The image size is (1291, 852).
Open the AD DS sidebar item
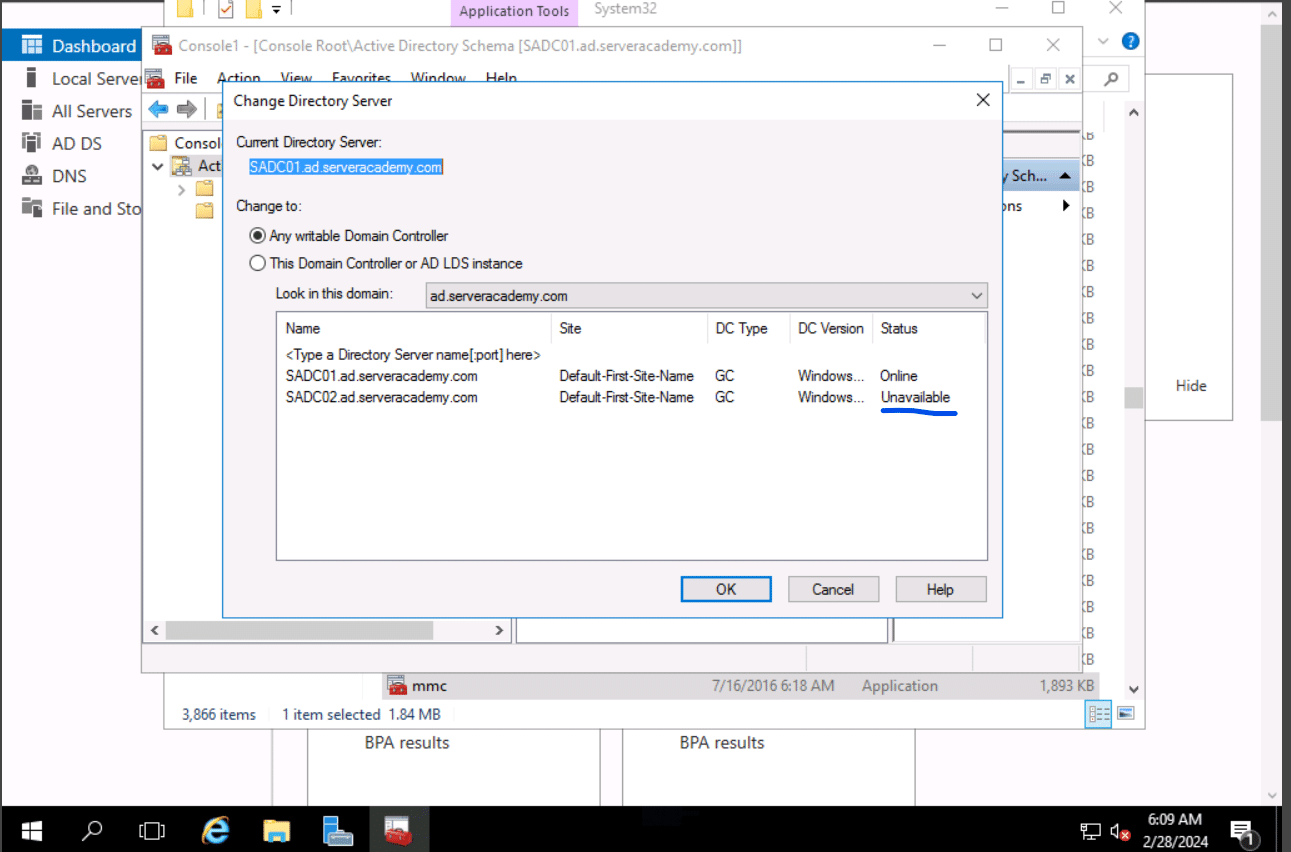77,143
